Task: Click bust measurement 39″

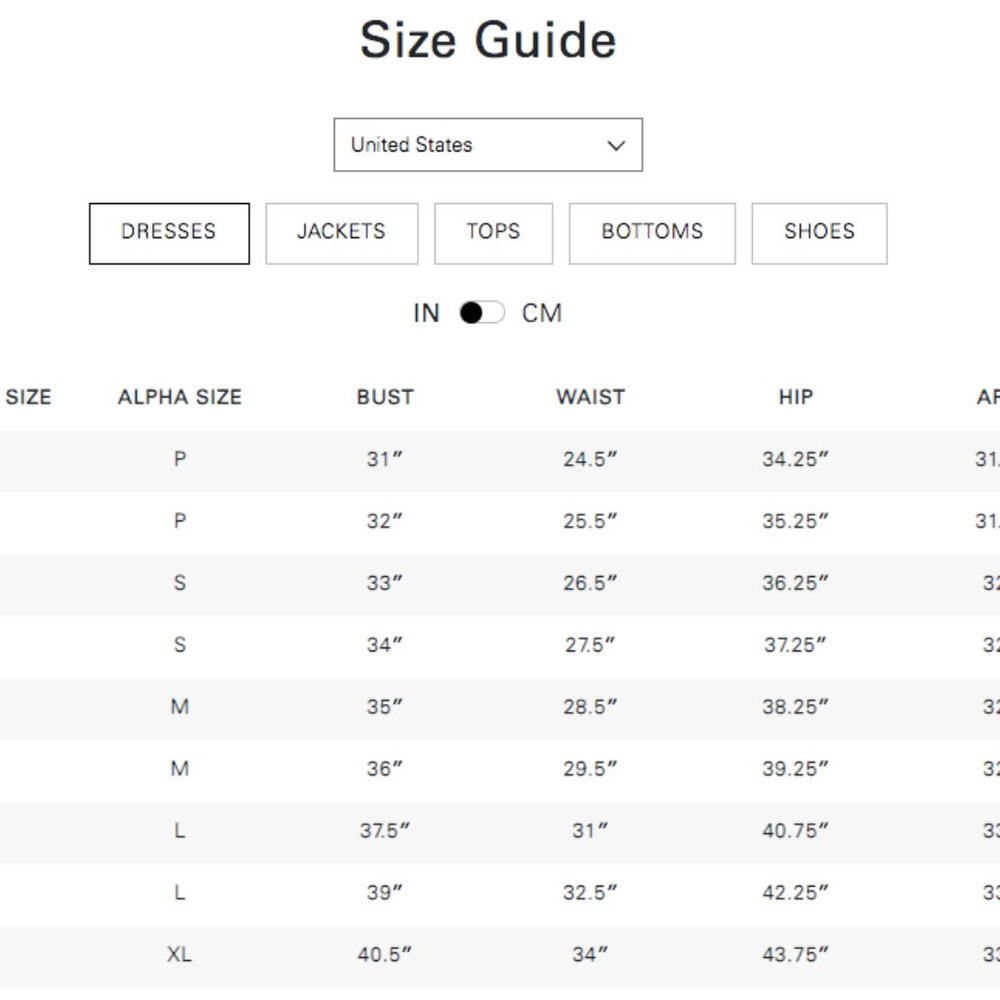Action: tap(385, 892)
